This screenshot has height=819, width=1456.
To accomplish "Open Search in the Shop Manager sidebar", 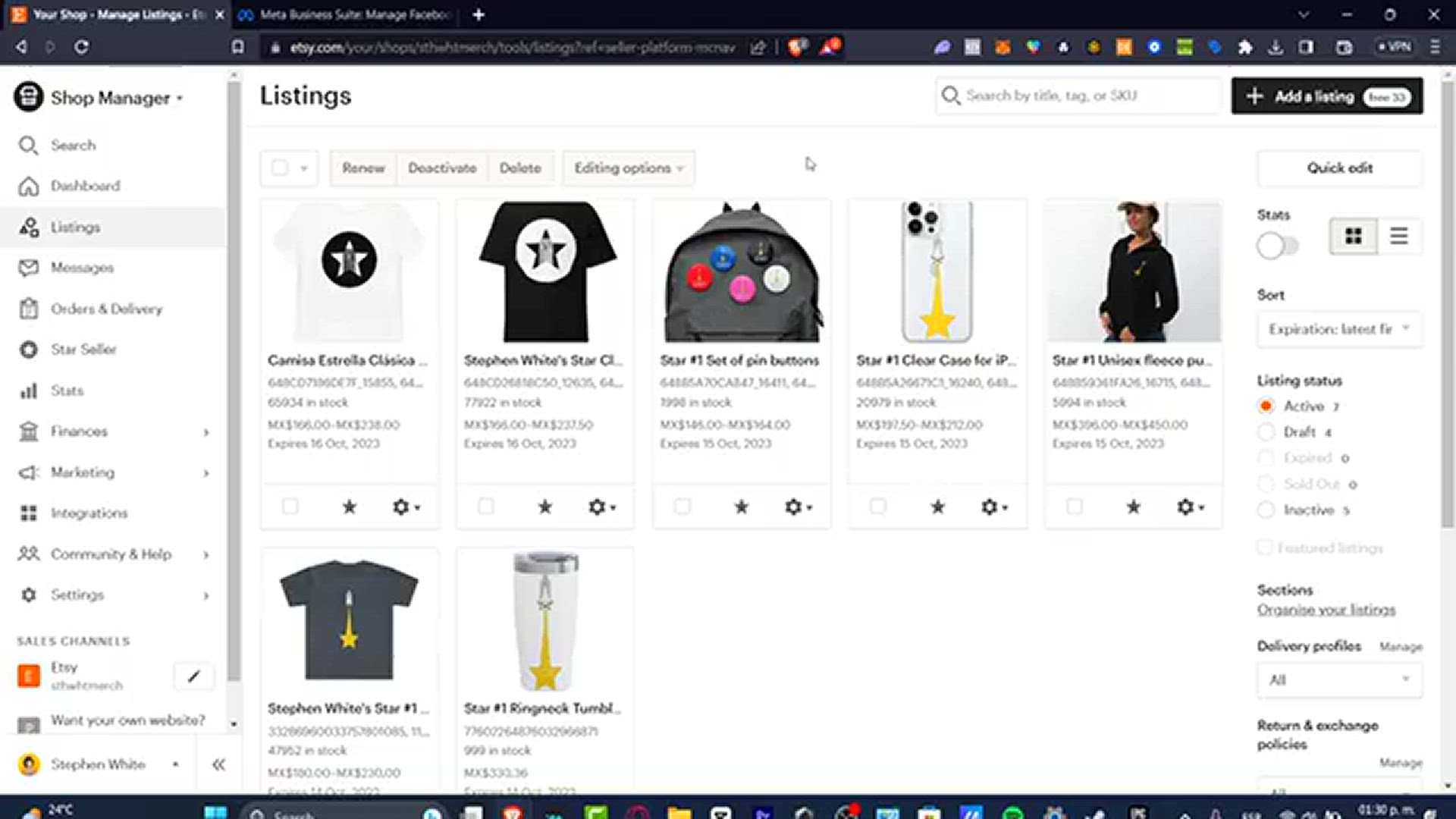I will (73, 145).
